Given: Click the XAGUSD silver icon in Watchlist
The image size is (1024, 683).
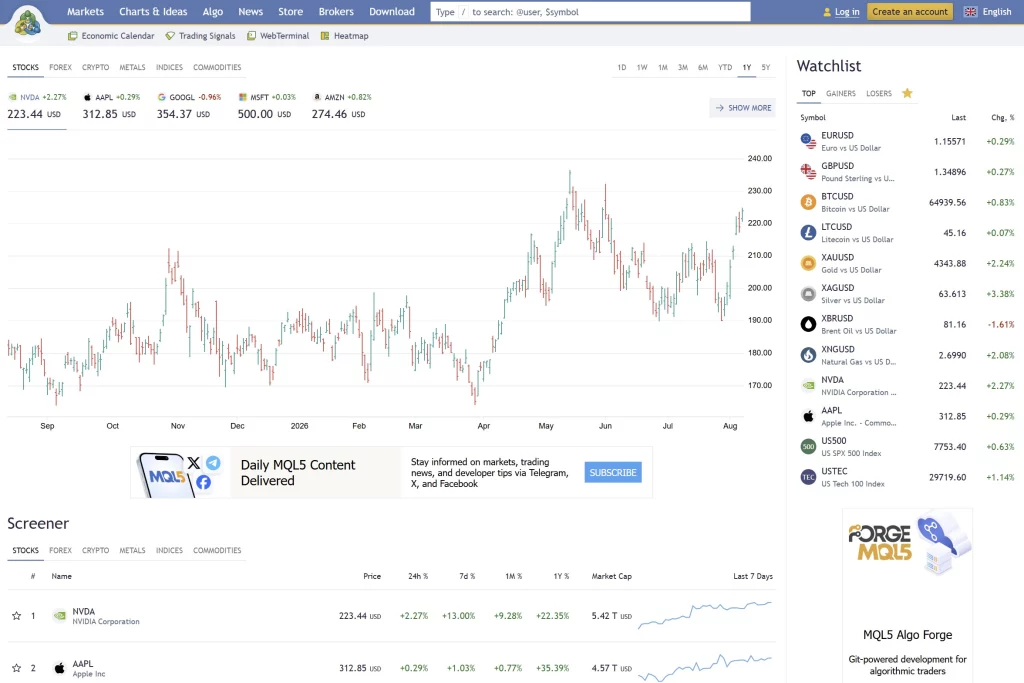Looking at the screenshot, I should pos(808,294).
